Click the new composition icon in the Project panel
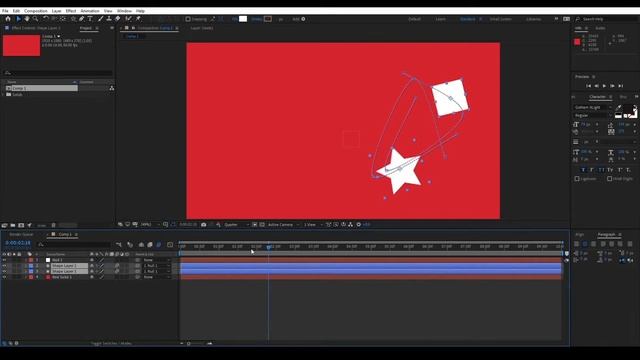 point(21,225)
